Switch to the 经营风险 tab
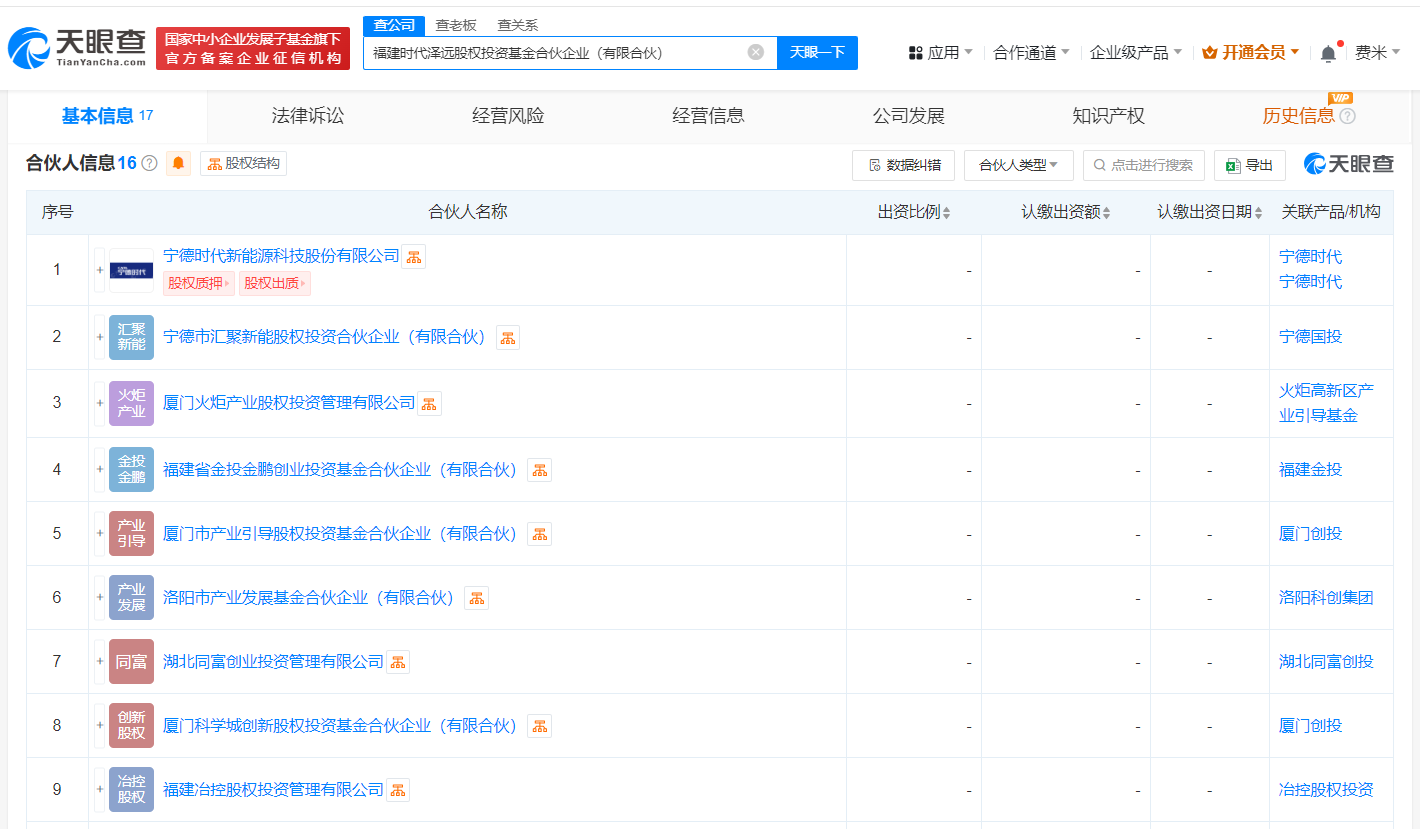Screen dimensions: 1420x829 click(508, 116)
